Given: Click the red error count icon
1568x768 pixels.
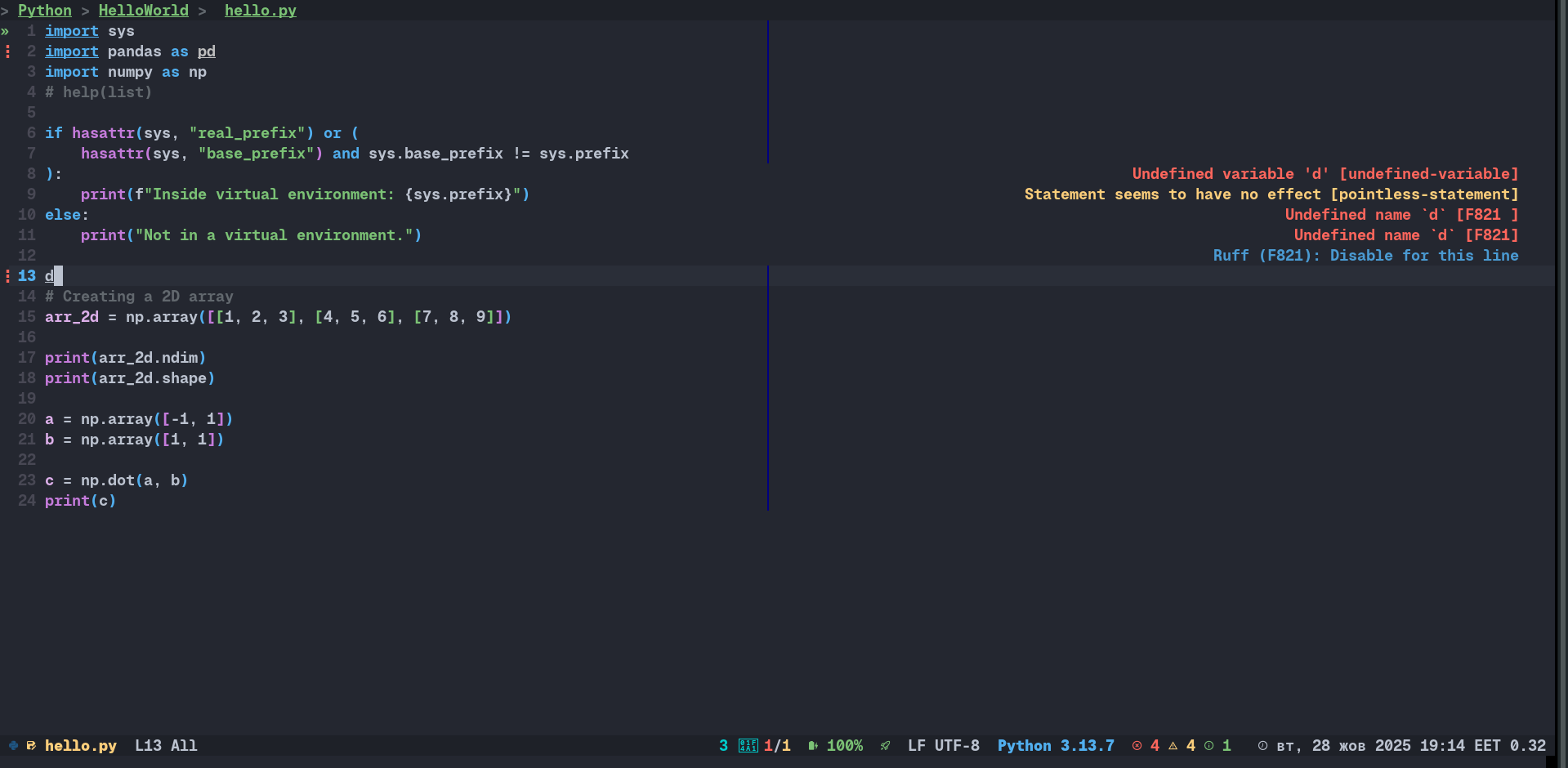Looking at the screenshot, I should (x=1137, y=745).
